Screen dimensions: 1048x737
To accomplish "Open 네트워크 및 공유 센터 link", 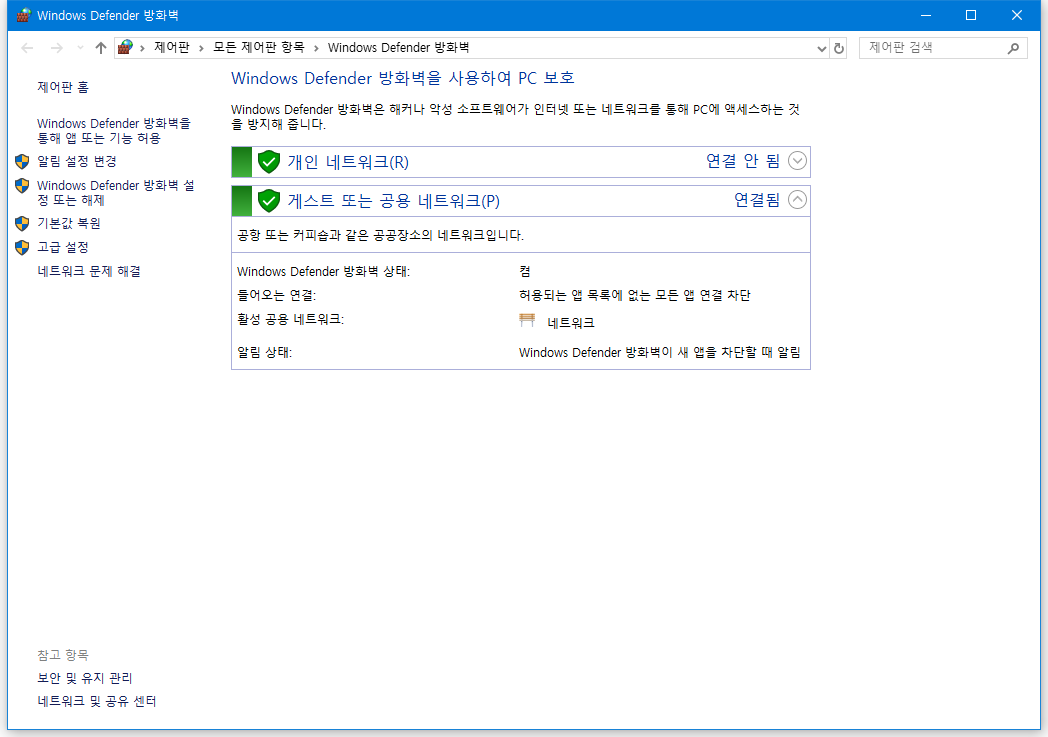I will pyautogui.click(x=97, y=701).
